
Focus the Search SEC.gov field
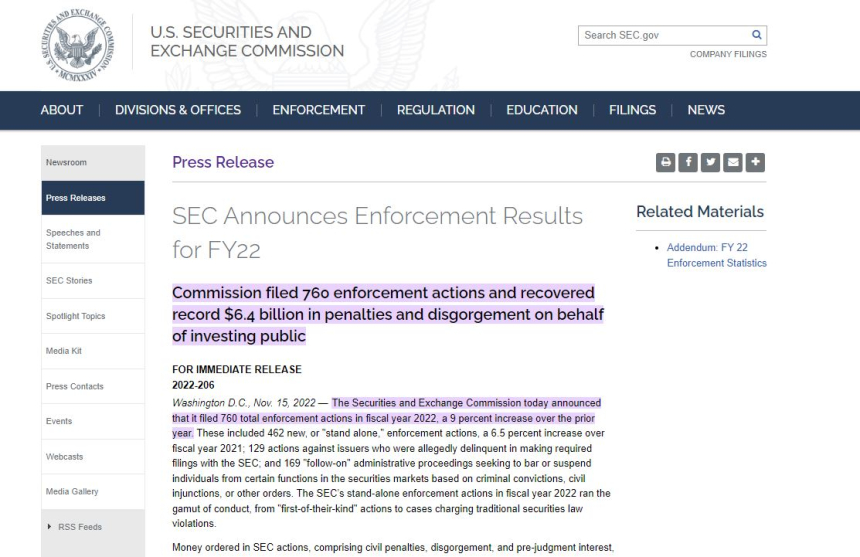(662, 35)
